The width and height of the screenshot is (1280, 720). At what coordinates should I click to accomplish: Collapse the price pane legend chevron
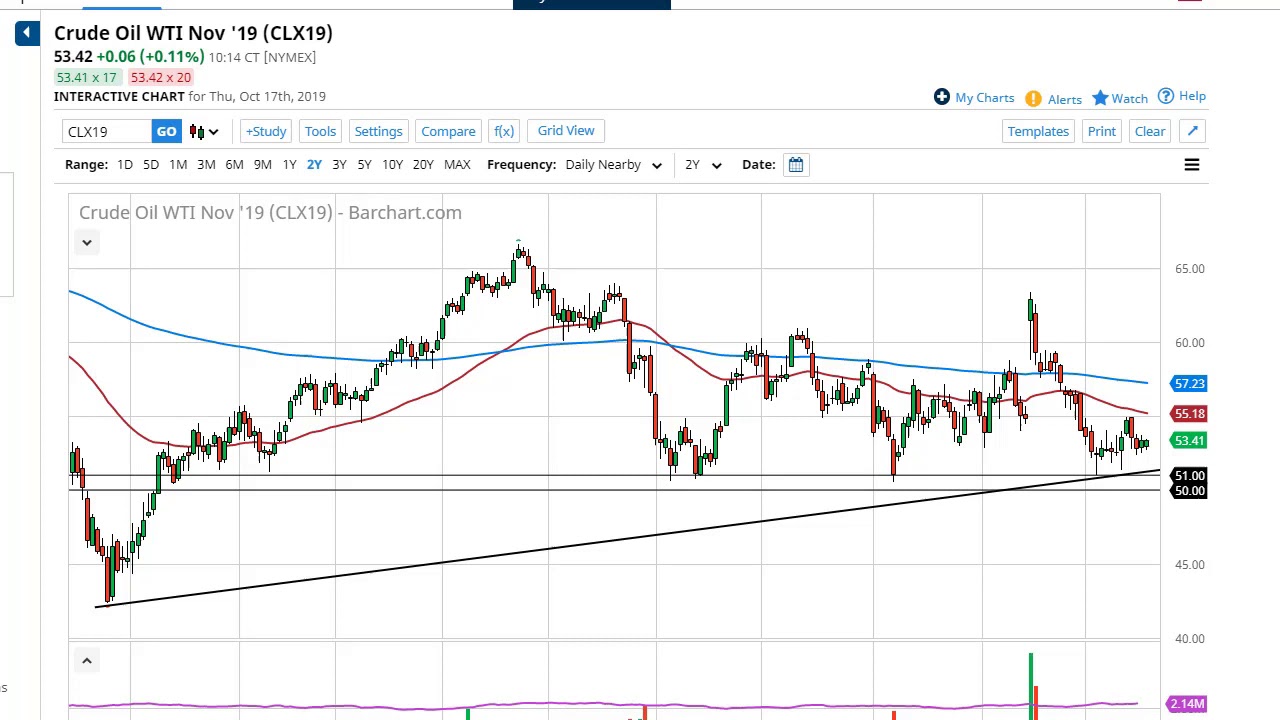click(86, 243)
